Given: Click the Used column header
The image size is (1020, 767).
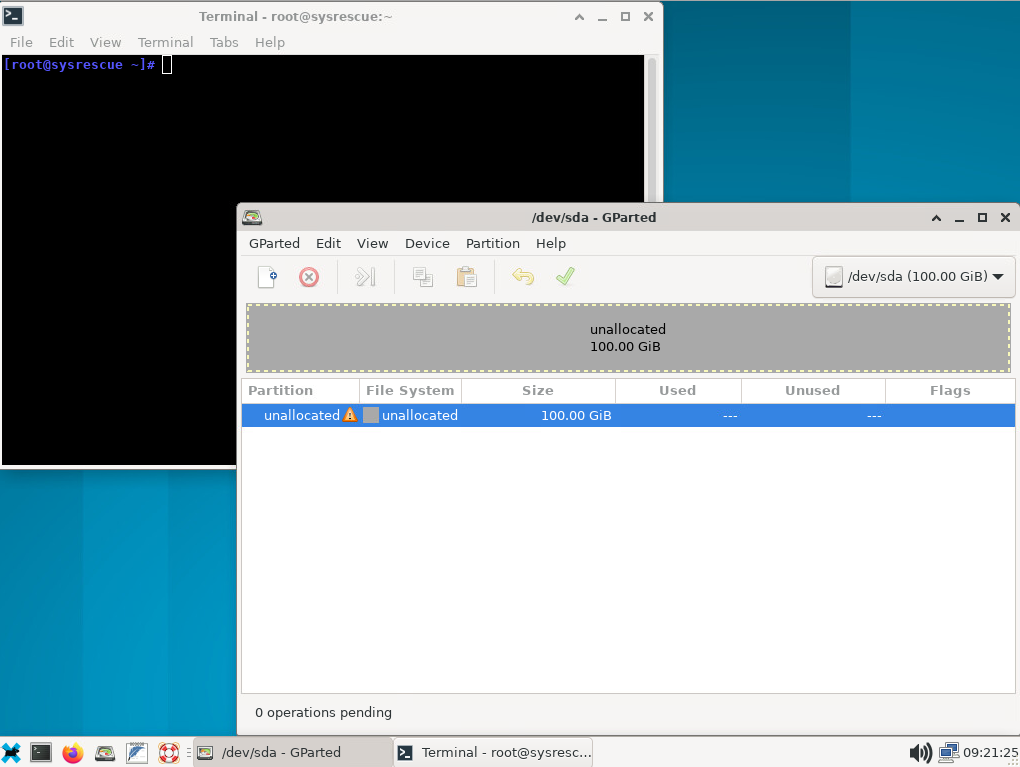Looking at the screenshot, I should 678,390.
